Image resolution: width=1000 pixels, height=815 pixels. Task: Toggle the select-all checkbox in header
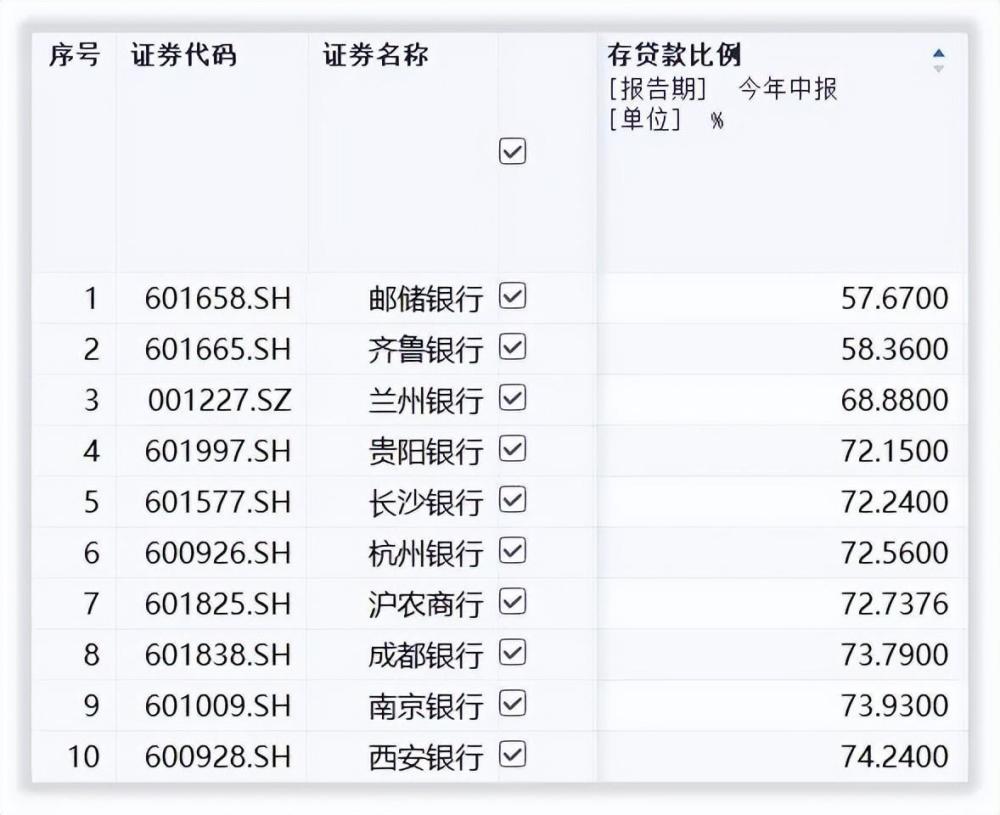coord(512,152)
